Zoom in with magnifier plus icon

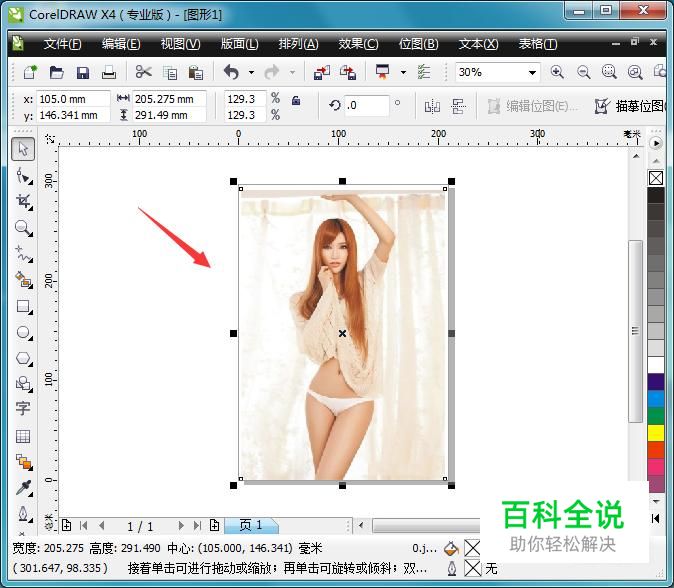coord(557,72)
